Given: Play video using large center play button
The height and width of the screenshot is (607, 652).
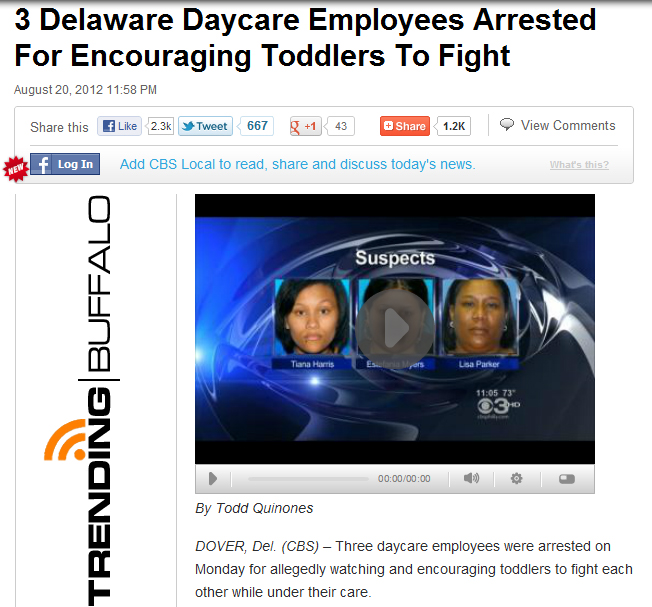Looking at the screenshot, I should [394, 327].
